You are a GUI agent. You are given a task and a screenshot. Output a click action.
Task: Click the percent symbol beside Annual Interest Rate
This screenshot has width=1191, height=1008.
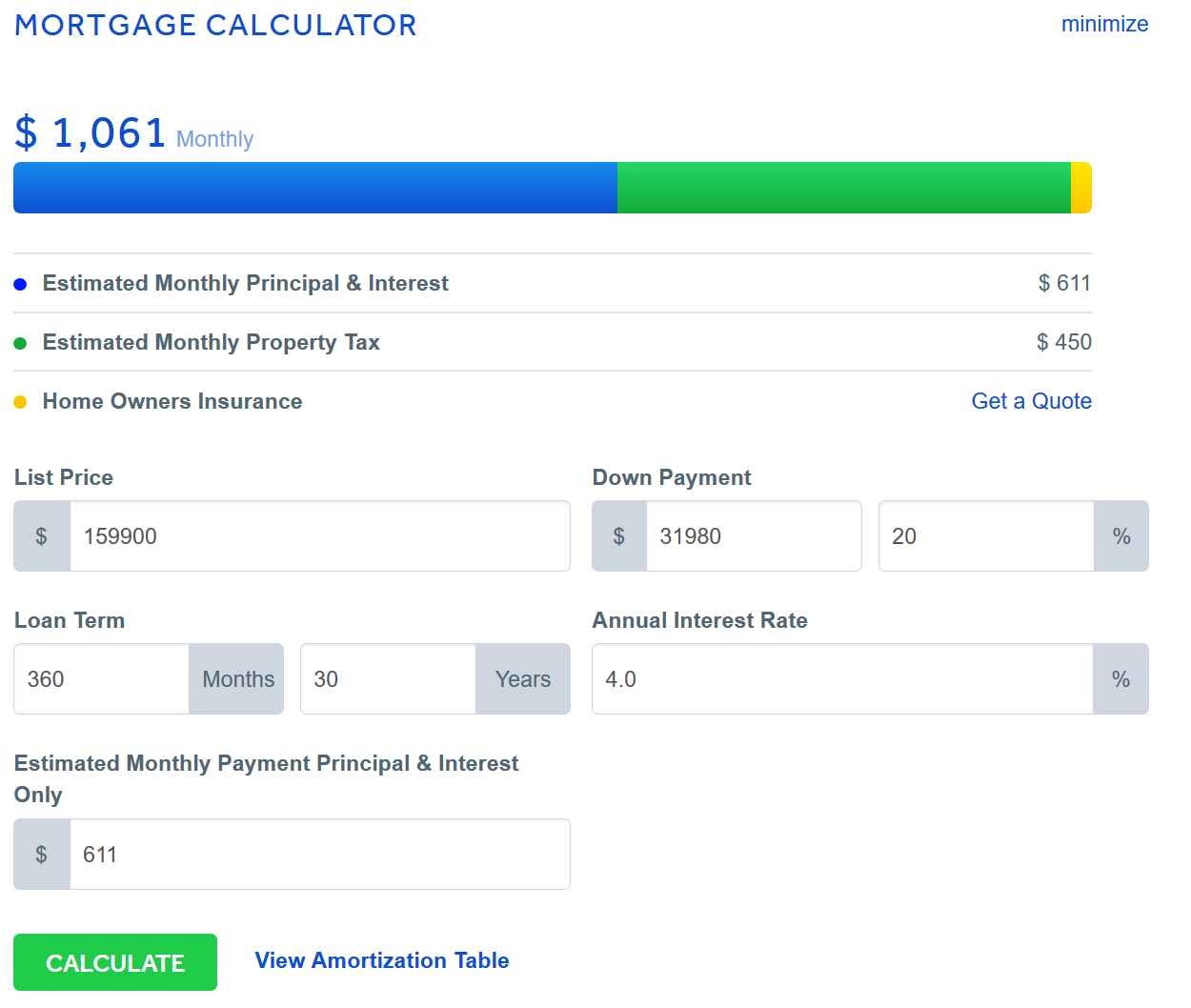point(1120,679)
